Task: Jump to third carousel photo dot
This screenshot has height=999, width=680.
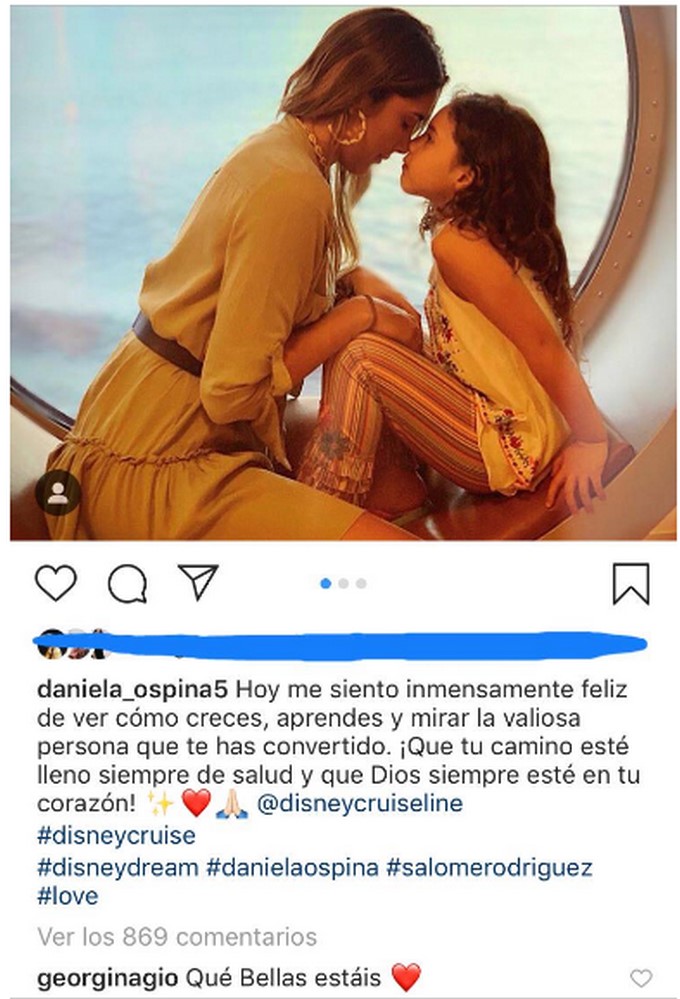Action: [x=361, y=583]
